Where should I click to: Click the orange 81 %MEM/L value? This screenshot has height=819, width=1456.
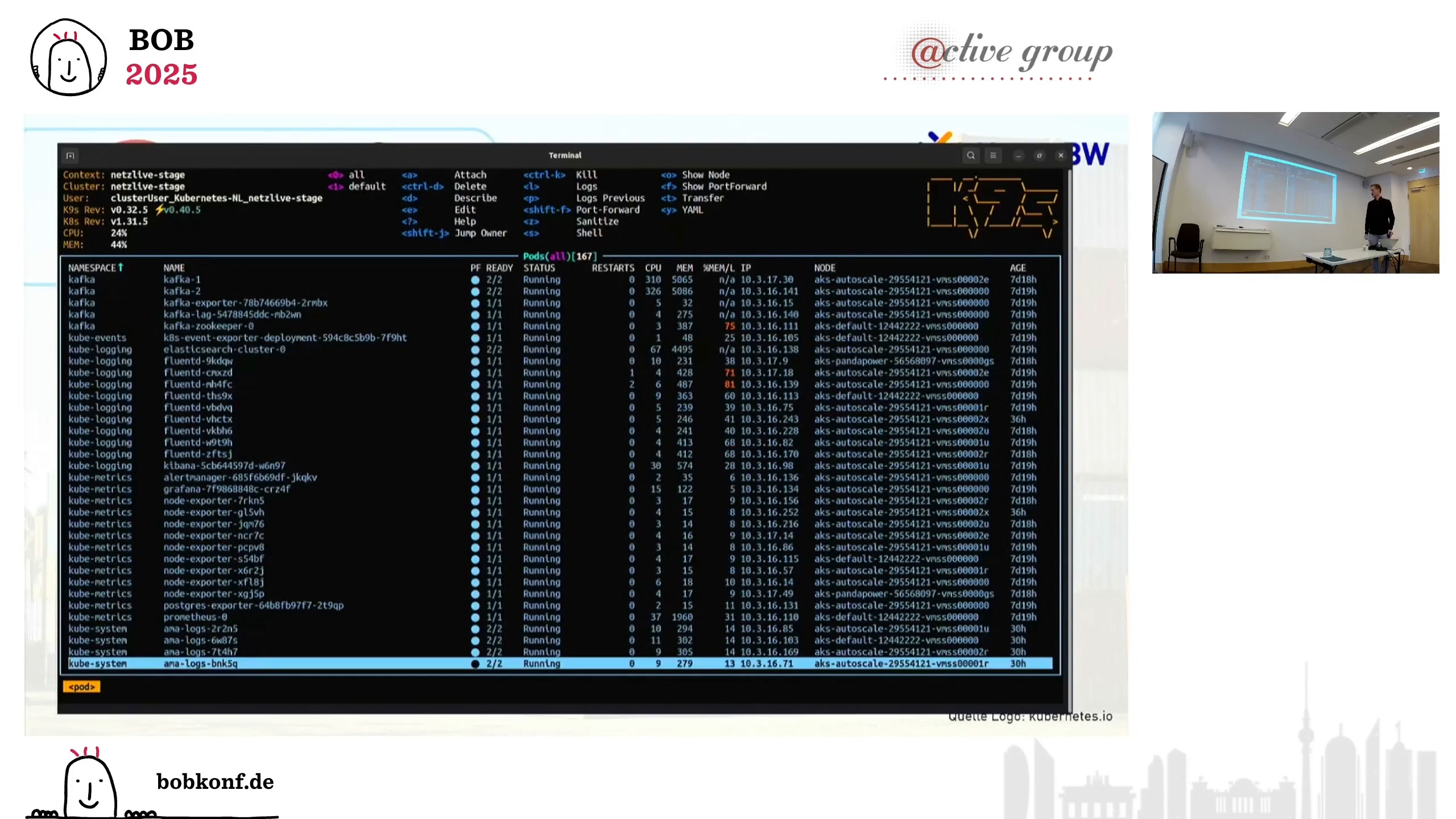[x=730, y=384]
